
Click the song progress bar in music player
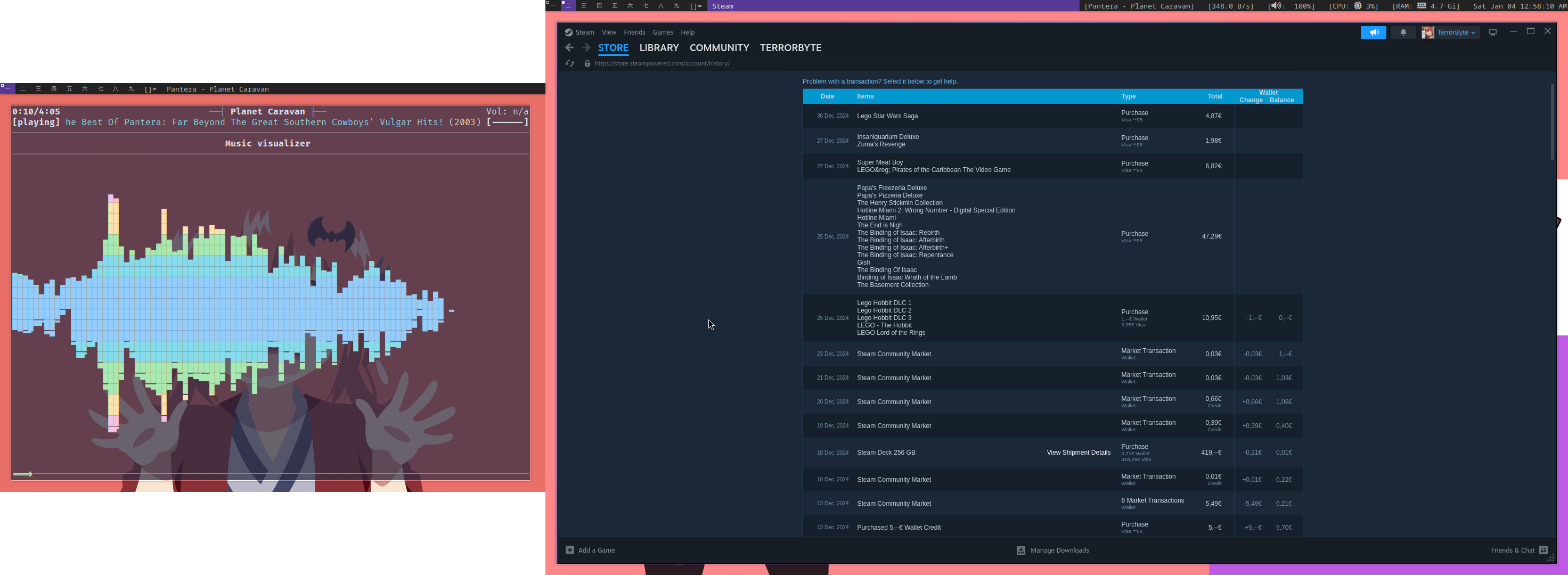point(269,474)
